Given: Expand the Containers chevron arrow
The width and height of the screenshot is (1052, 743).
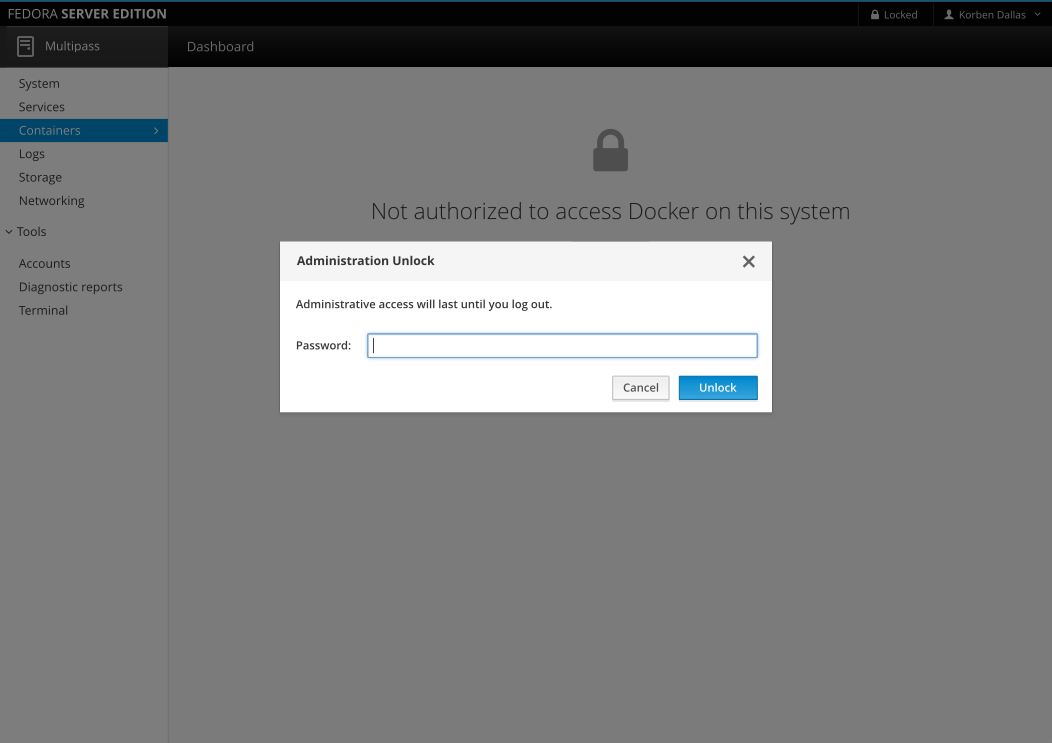Looking at the screenshot, I should click(156, 130).
